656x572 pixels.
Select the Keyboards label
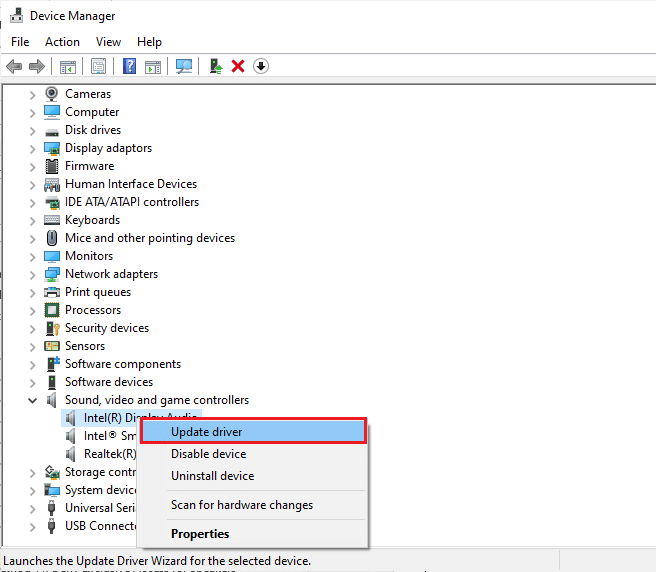92,220
